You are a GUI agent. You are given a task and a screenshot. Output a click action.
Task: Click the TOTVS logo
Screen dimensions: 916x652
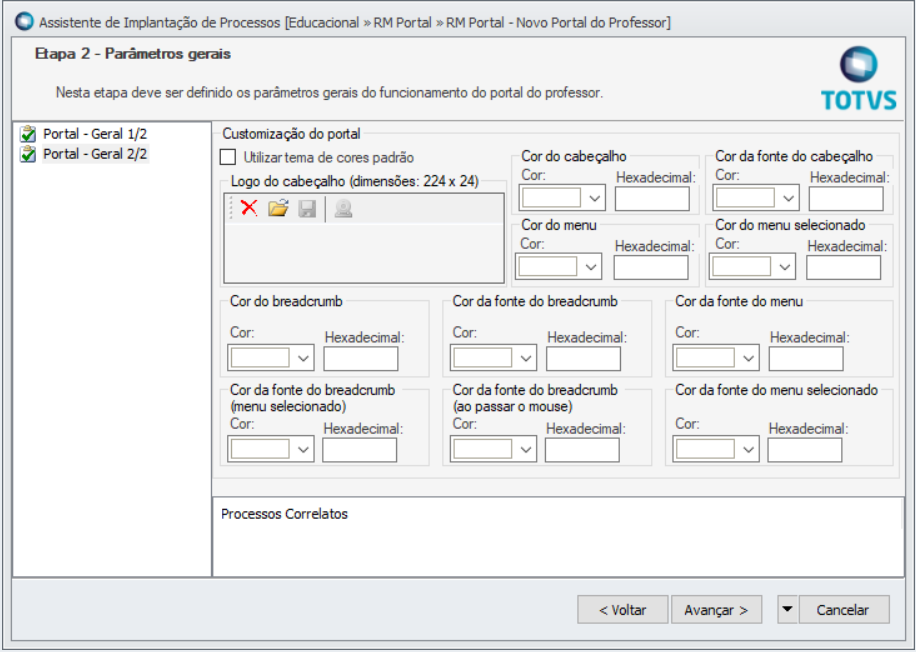tap(854, 78)
